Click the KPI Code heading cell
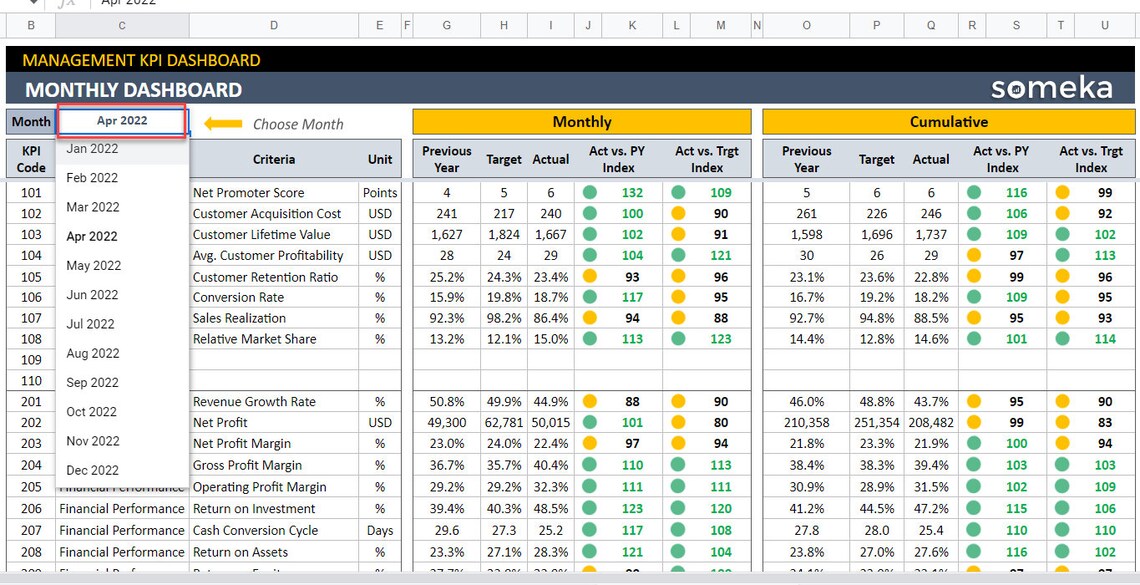The width and height of the screenshot is (1140, 585). [31, 159]
